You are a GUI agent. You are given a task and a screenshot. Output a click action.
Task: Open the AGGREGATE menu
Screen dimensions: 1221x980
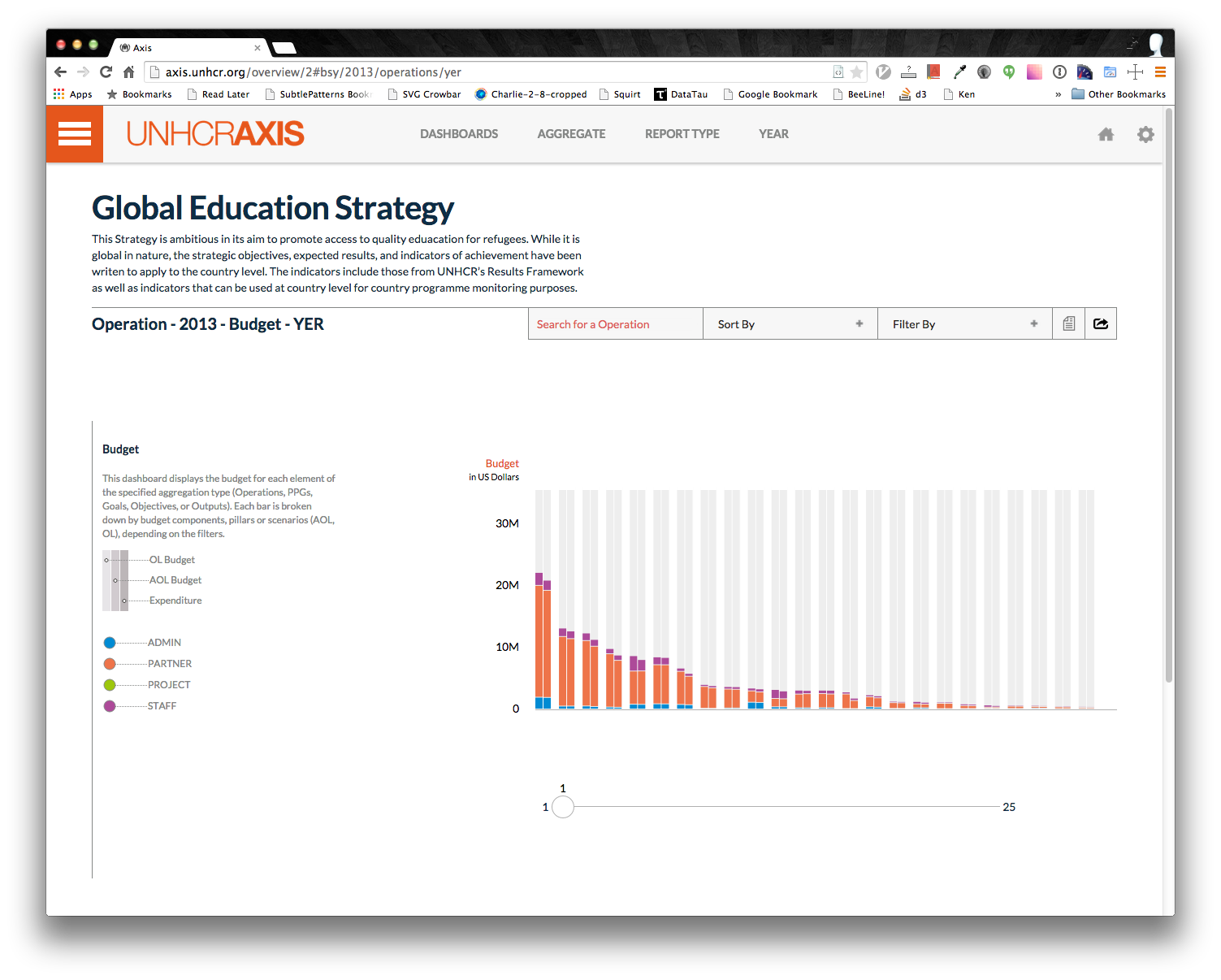(571, 134)
